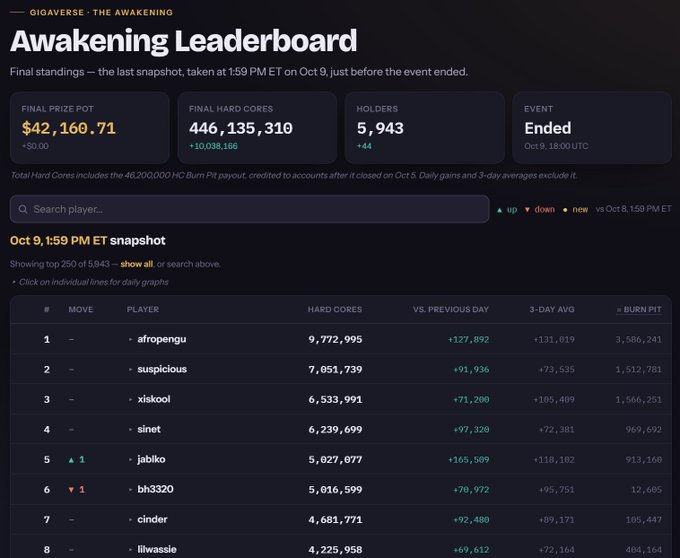Expand xiskool row disclosure arrow
The image size is (680, 558).
(x=131, y=399)
